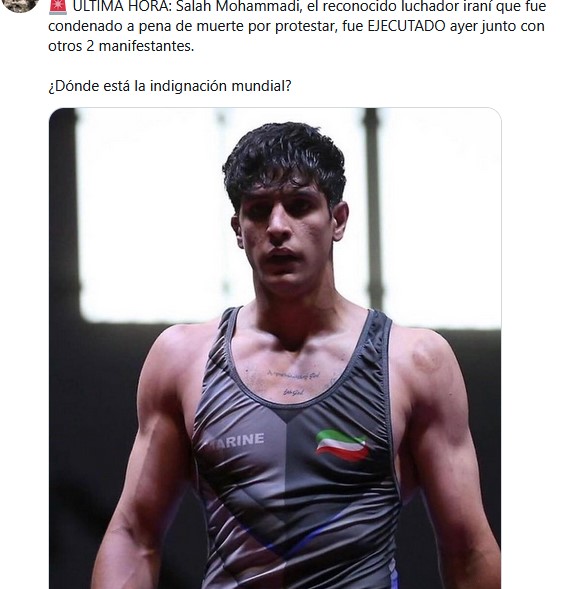The height and width of the screenshot is (589, 562).
Task: Click the name "Salah Mohammadi" in tweet
Action: (239, 6)
